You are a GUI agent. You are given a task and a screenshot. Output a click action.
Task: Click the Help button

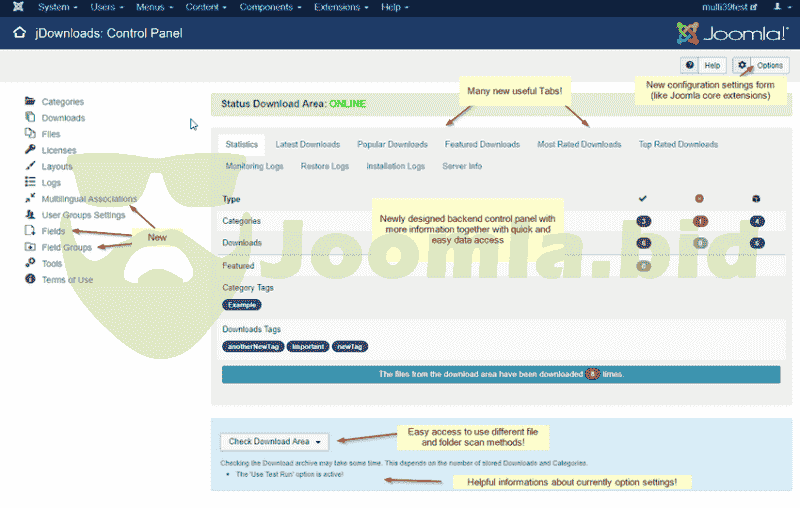(704, 65)
